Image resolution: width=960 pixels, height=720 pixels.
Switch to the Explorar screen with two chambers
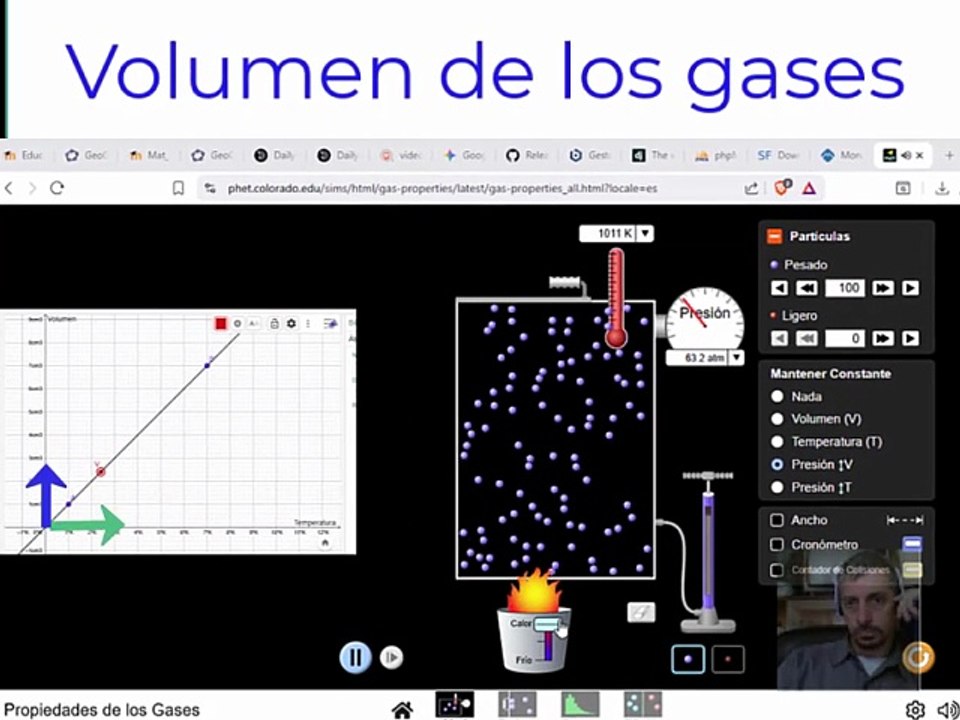[x=517, y=705]
